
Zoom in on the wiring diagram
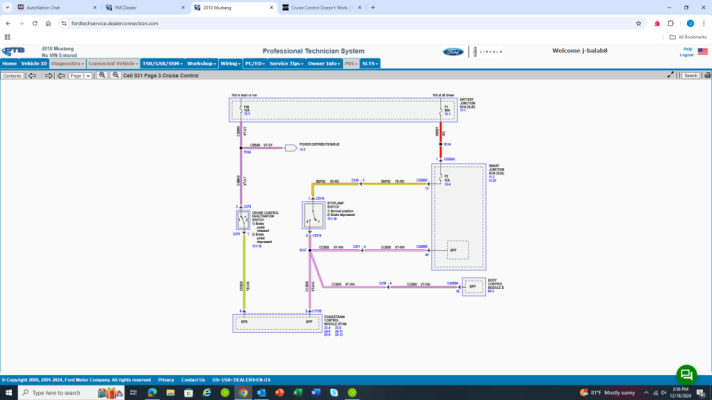click(102, 75)
